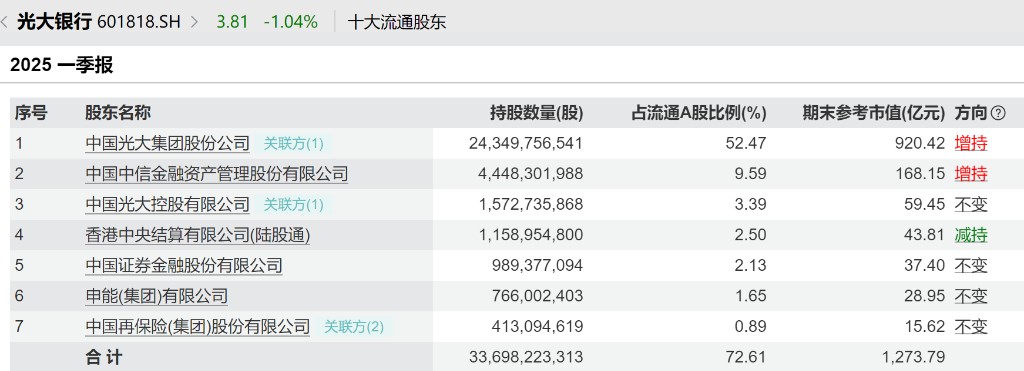Go to previous stock with left chevron

pyautogui.click(x=5, y=22)
